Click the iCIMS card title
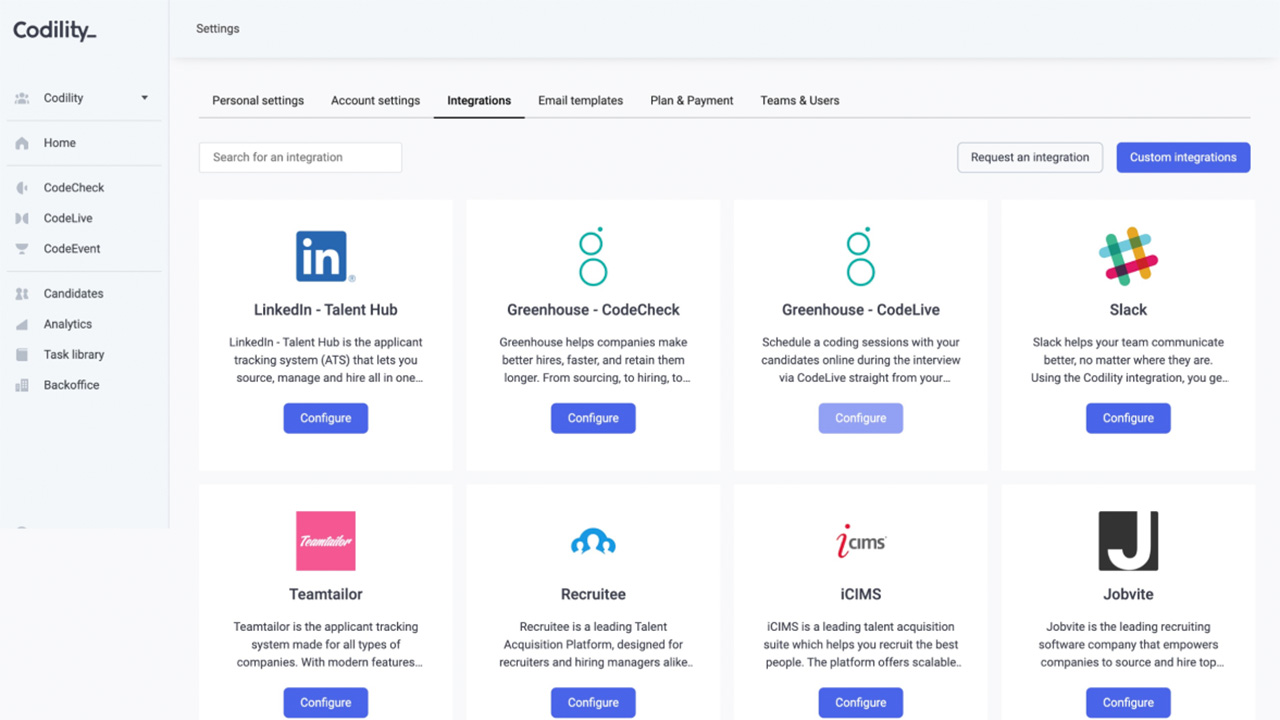 [x=860, y=594]
